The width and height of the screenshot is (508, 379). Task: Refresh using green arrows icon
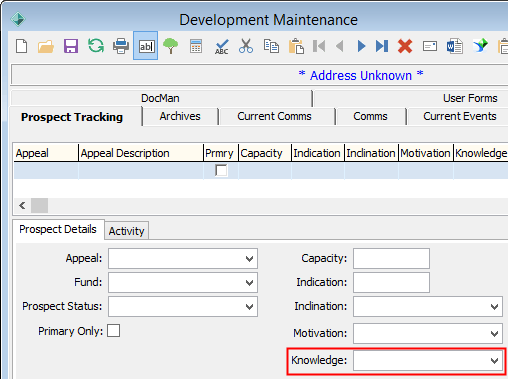[x=96, y=46]
